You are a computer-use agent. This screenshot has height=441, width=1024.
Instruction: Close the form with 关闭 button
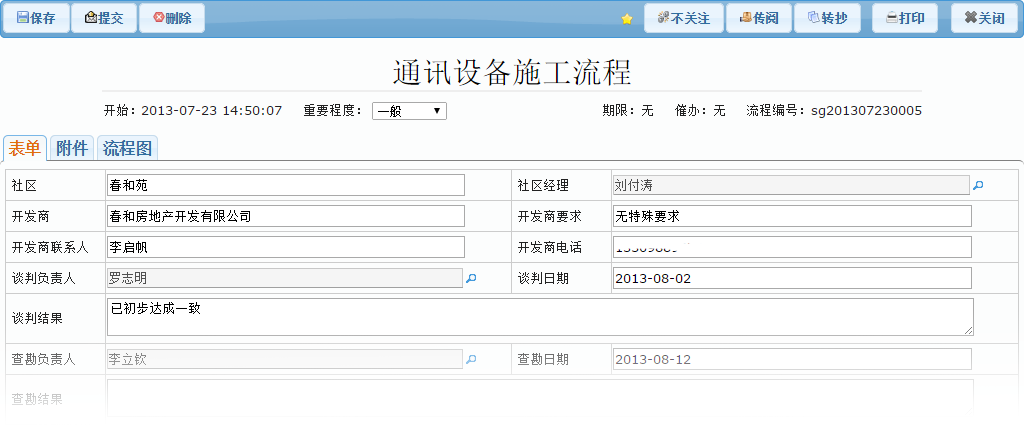tap(984, 18)
